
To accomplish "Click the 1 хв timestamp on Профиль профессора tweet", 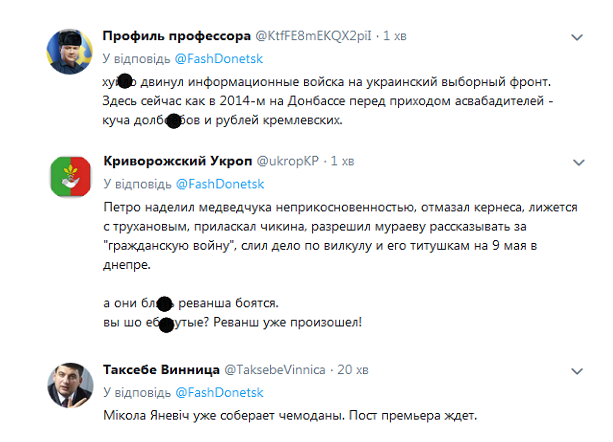I will pyautogui.click(x=397, y=37).
